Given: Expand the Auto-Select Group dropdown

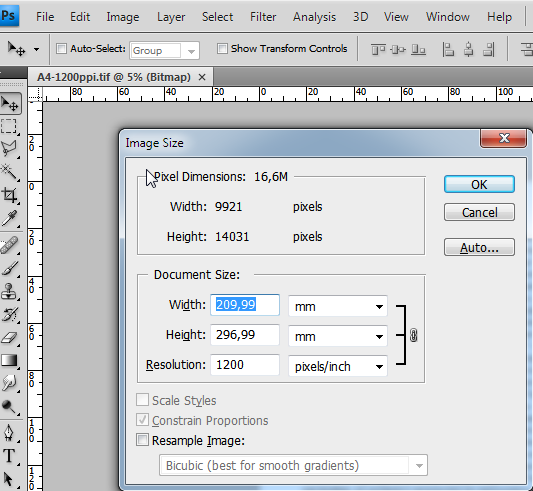Looking at the screenshot, I should click(x=164, y=51).
